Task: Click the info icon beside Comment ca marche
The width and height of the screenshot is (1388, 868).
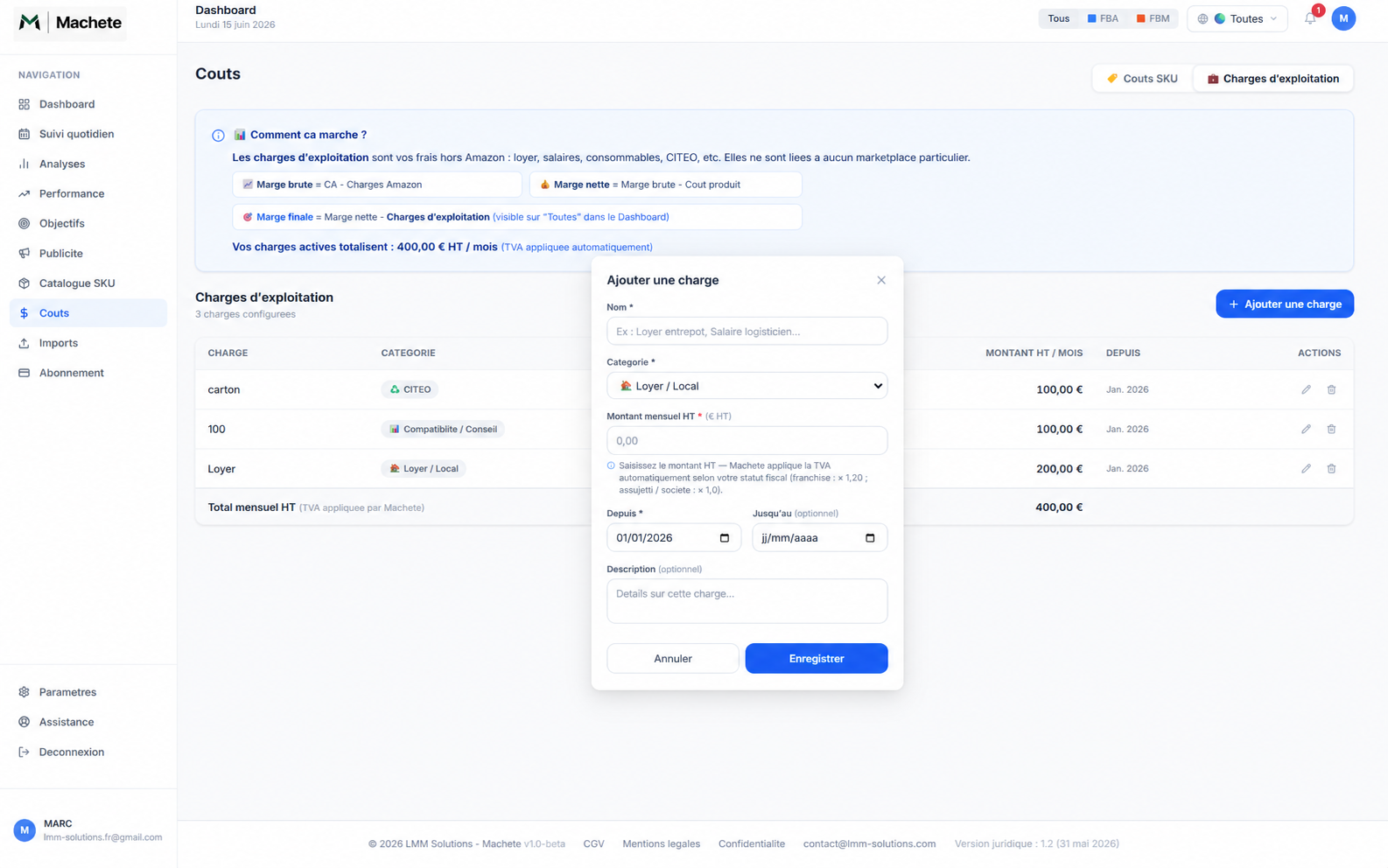Action: (x=218, y=136)
